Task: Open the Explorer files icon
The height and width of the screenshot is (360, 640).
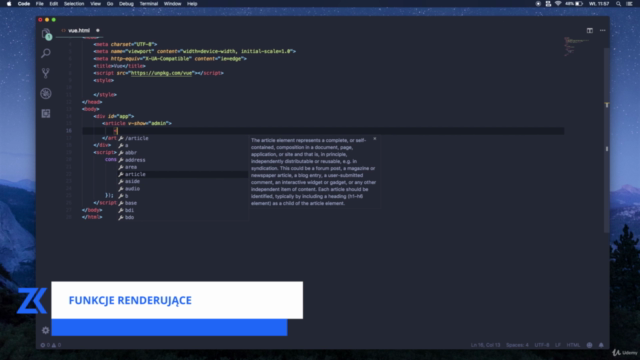Action: (46, 34)
